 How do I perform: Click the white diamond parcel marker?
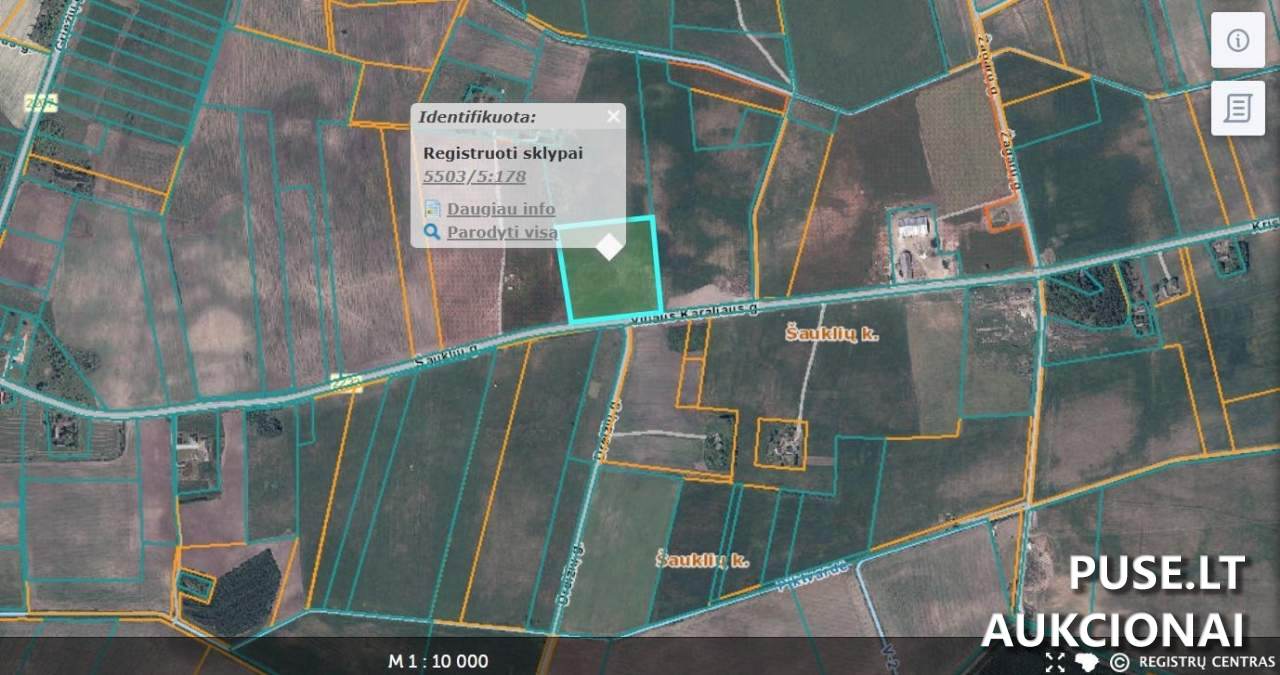[609, 246]
